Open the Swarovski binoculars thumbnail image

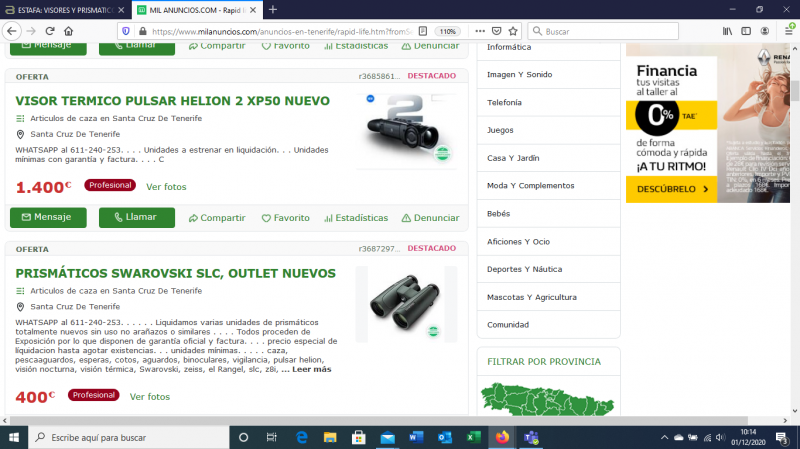point(406,304)
